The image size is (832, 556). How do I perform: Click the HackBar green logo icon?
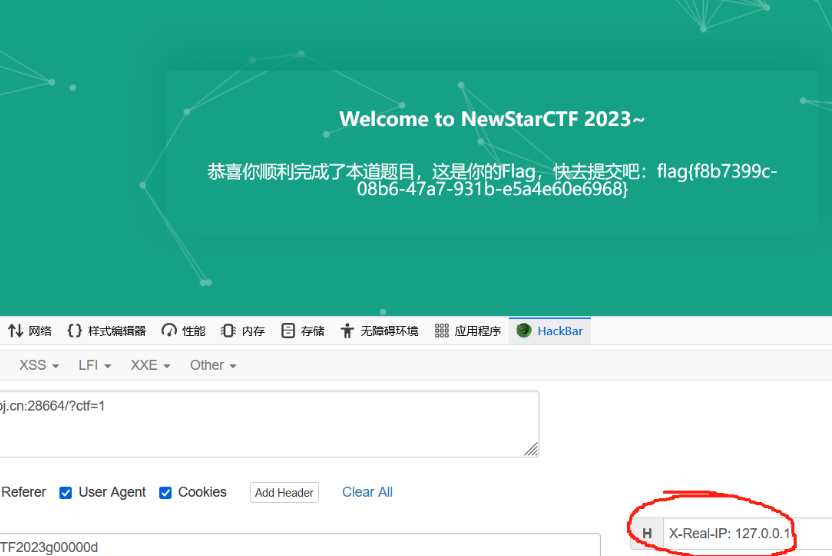[524, 331]
